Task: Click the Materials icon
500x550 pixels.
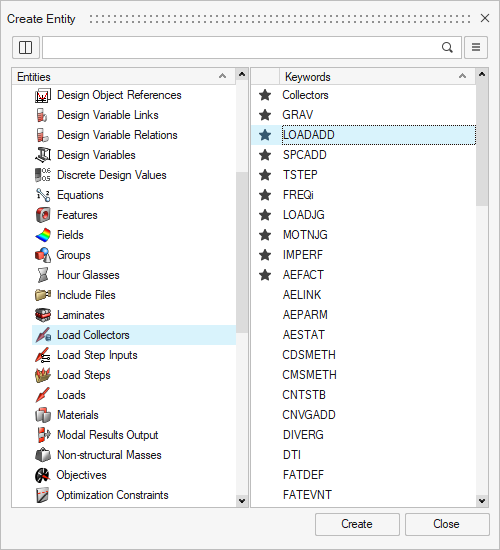Action: (x=43, y=415)
